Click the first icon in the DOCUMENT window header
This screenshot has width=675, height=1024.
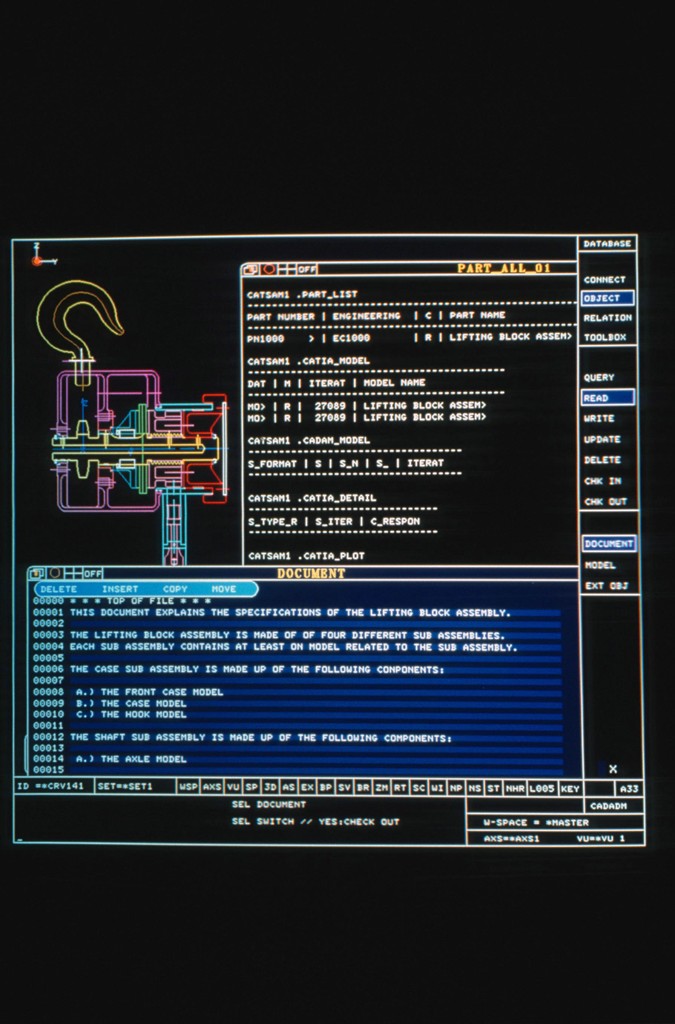[x=37, y=574]
